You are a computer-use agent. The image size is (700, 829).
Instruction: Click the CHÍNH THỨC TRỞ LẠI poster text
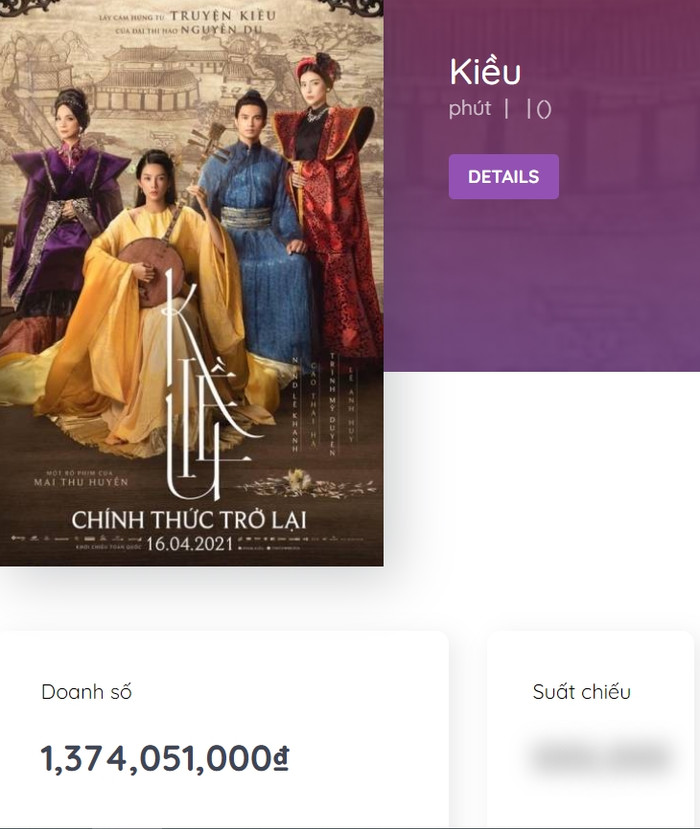click(x=192, y=520)
